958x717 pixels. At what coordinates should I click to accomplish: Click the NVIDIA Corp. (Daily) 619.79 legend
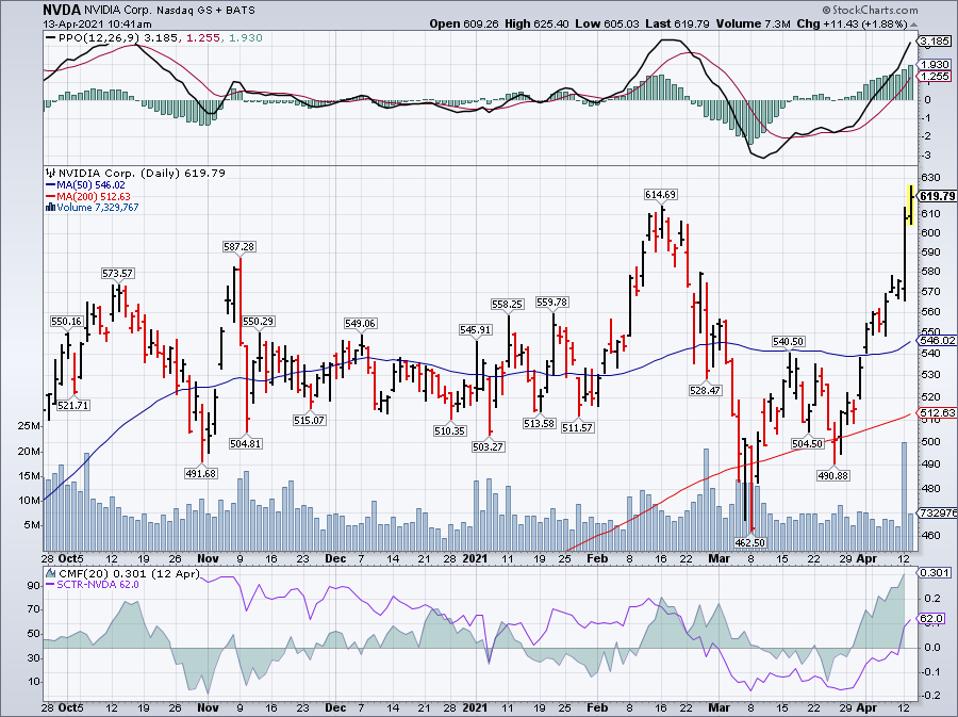[142, 173]
